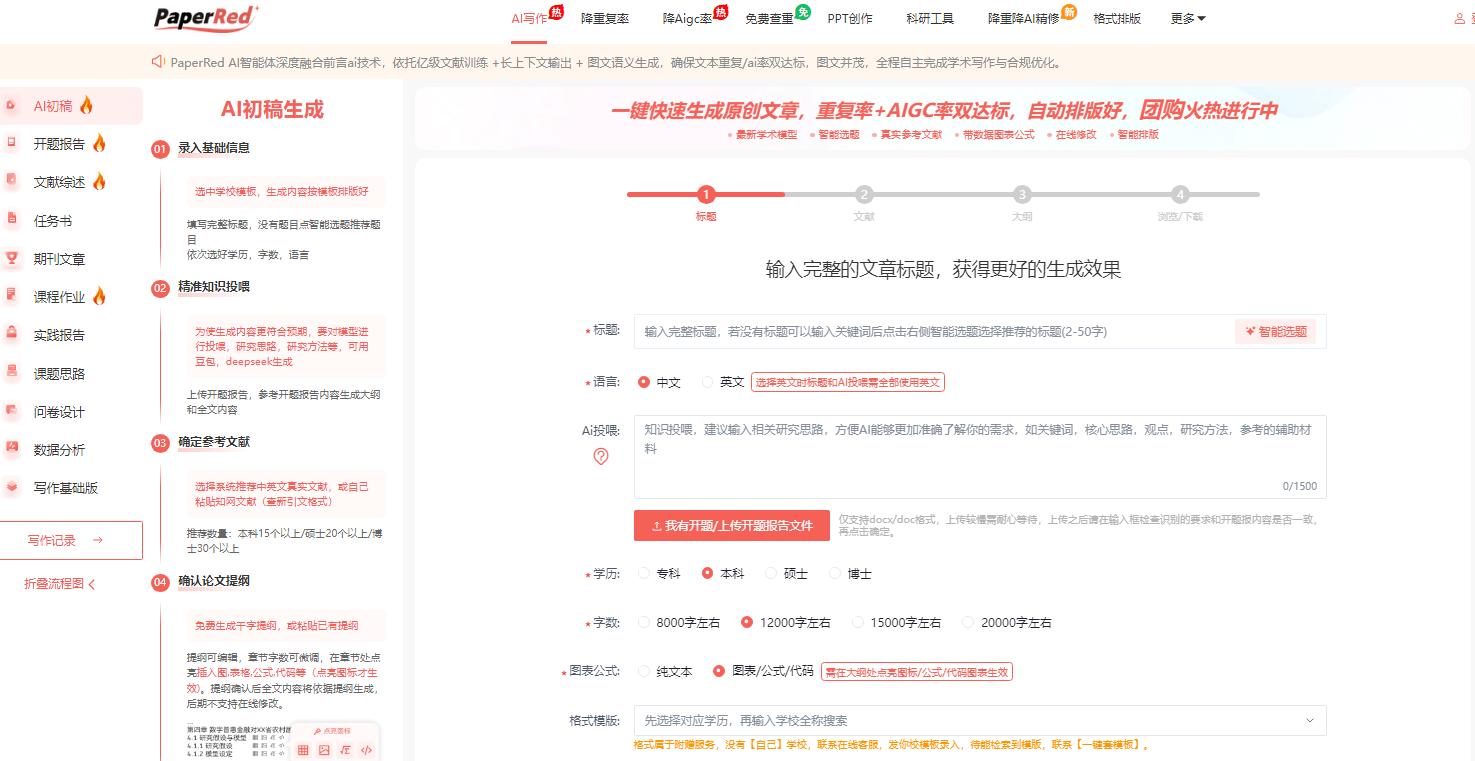
Task: Choose 8000字左右 word count
Action: [x=644, y=622]
